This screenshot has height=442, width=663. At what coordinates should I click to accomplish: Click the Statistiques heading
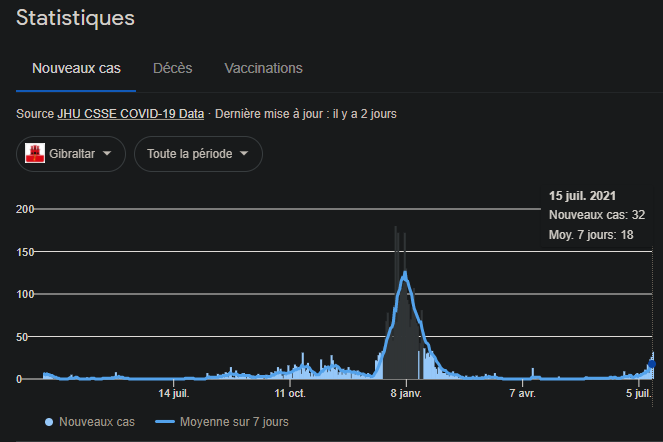coord(75,18)
